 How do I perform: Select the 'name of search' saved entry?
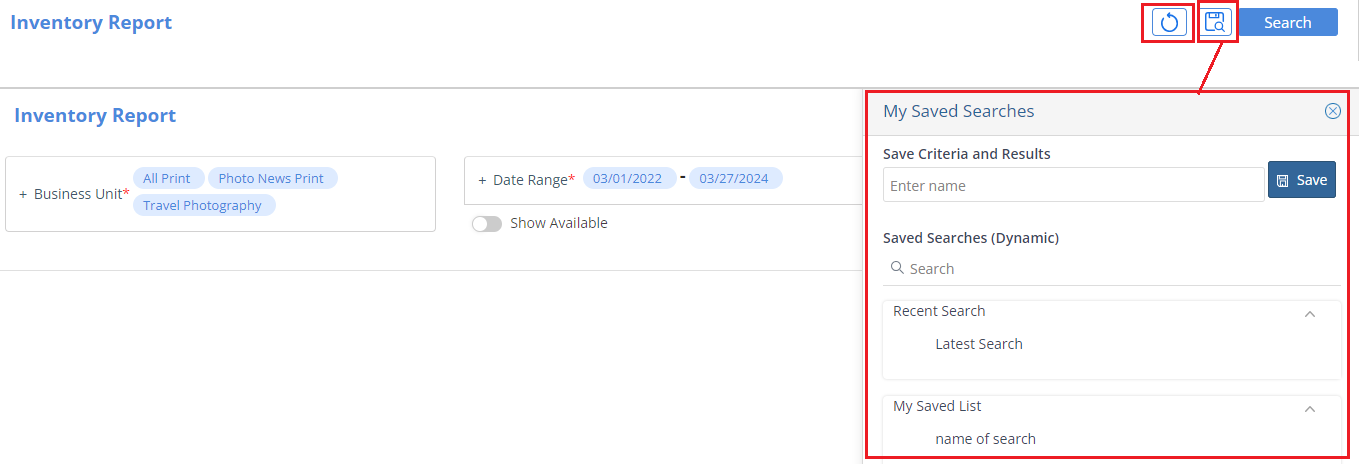pos(986,439)
